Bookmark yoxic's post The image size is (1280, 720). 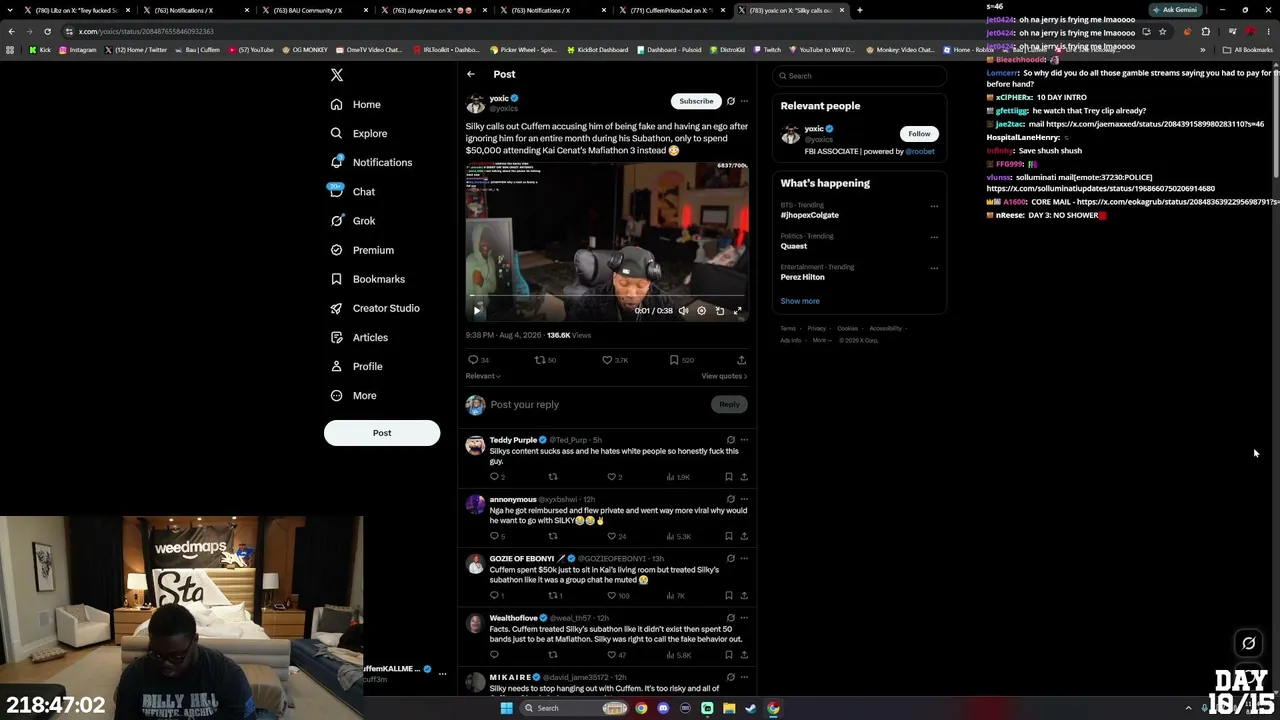674,360
